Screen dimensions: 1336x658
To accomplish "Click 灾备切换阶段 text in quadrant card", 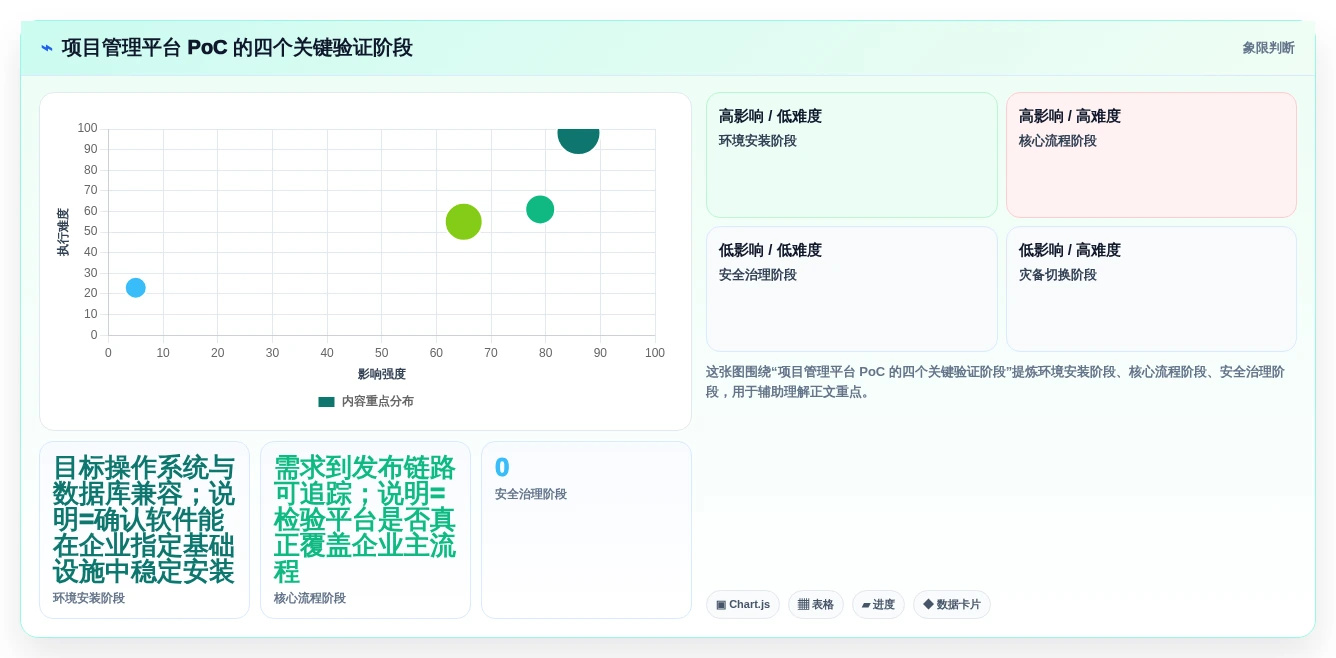I will (1058, 275).
